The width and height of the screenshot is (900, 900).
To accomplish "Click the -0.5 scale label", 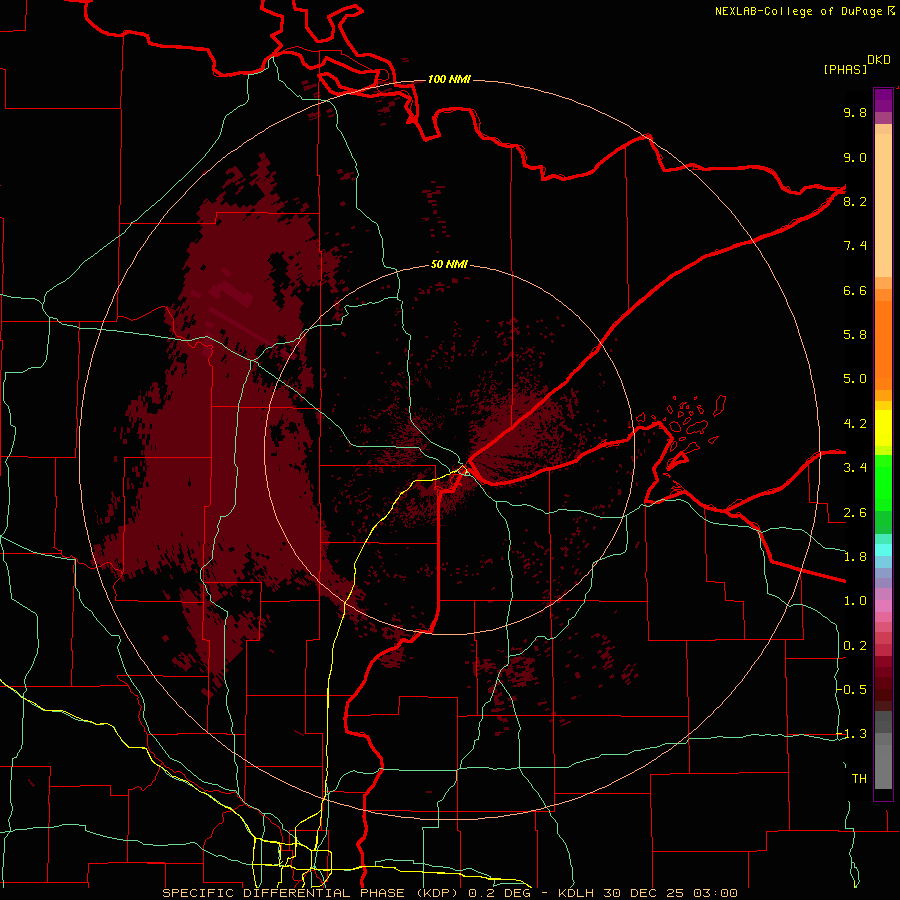I will coord(853,690).
